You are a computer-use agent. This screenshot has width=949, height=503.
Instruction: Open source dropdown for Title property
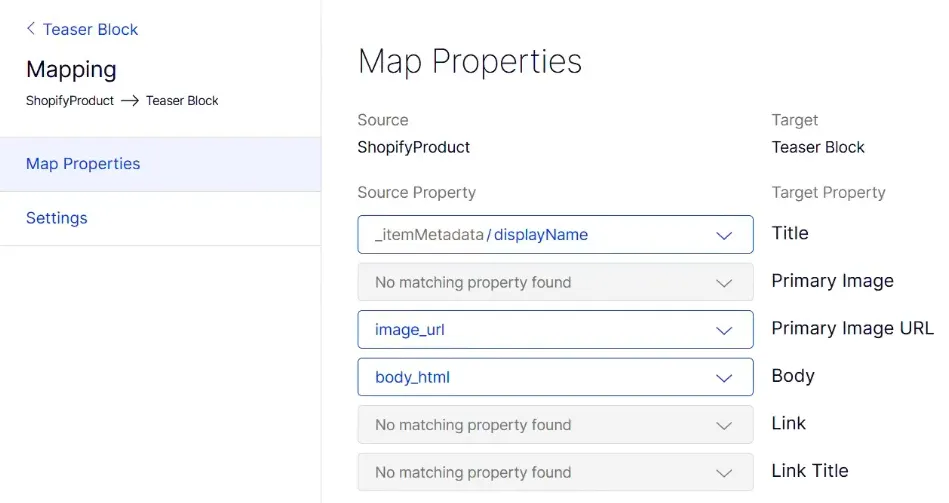(555, 234)
